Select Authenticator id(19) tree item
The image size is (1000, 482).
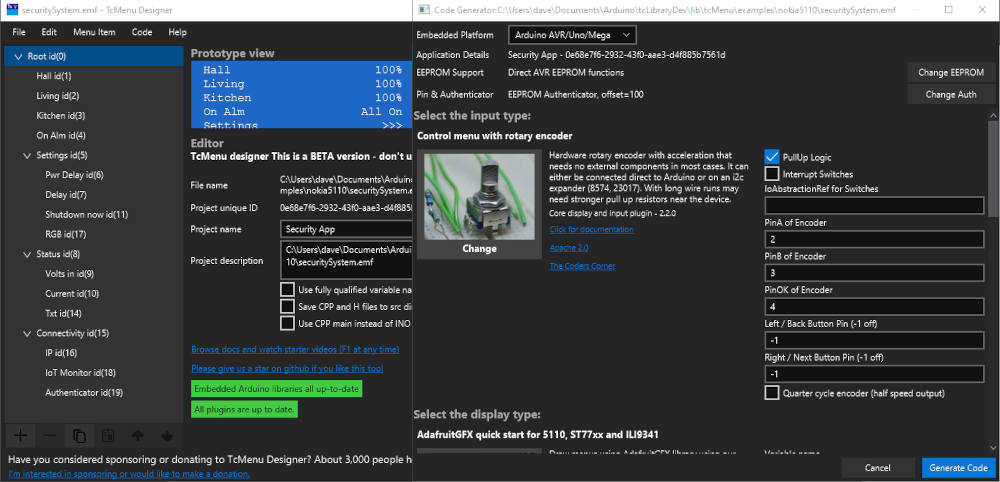(84, 393)
